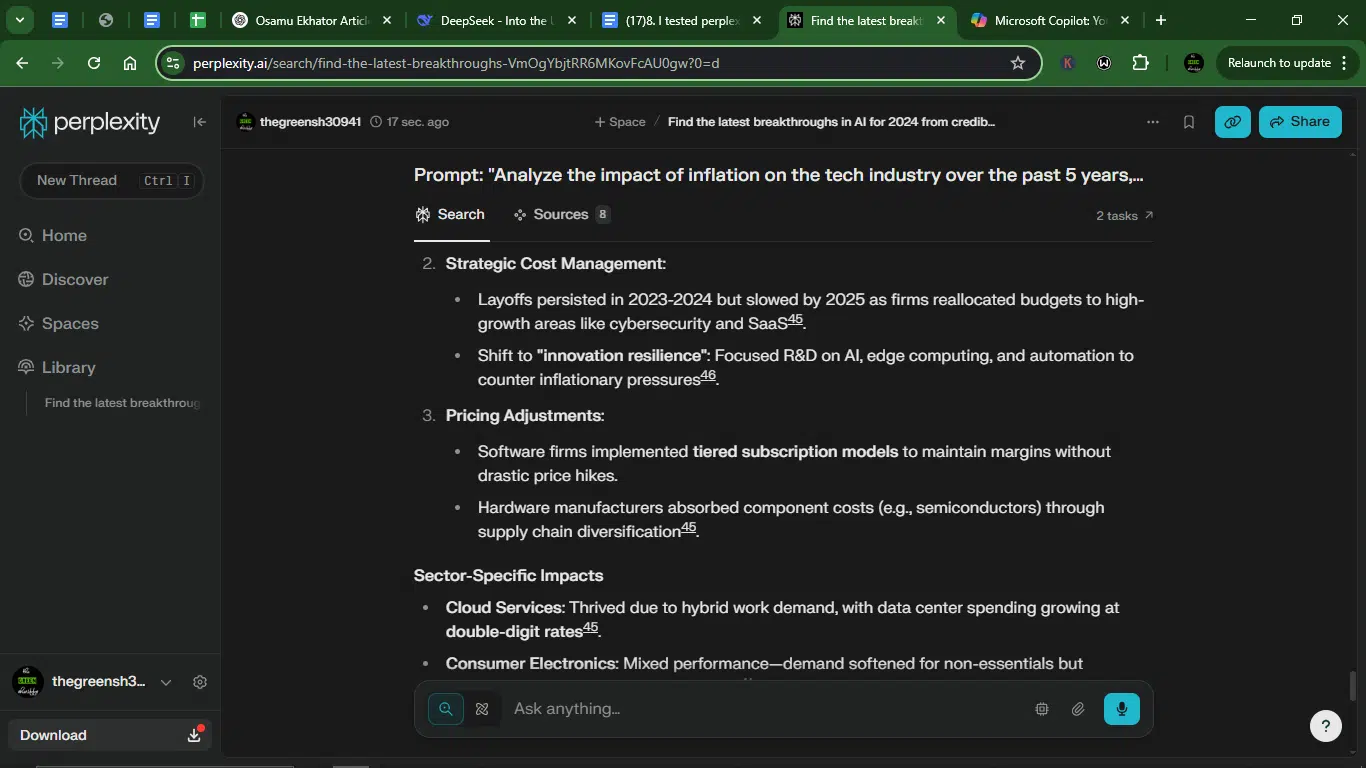
Task: Add thread to a Space
Action: point(620,122)
